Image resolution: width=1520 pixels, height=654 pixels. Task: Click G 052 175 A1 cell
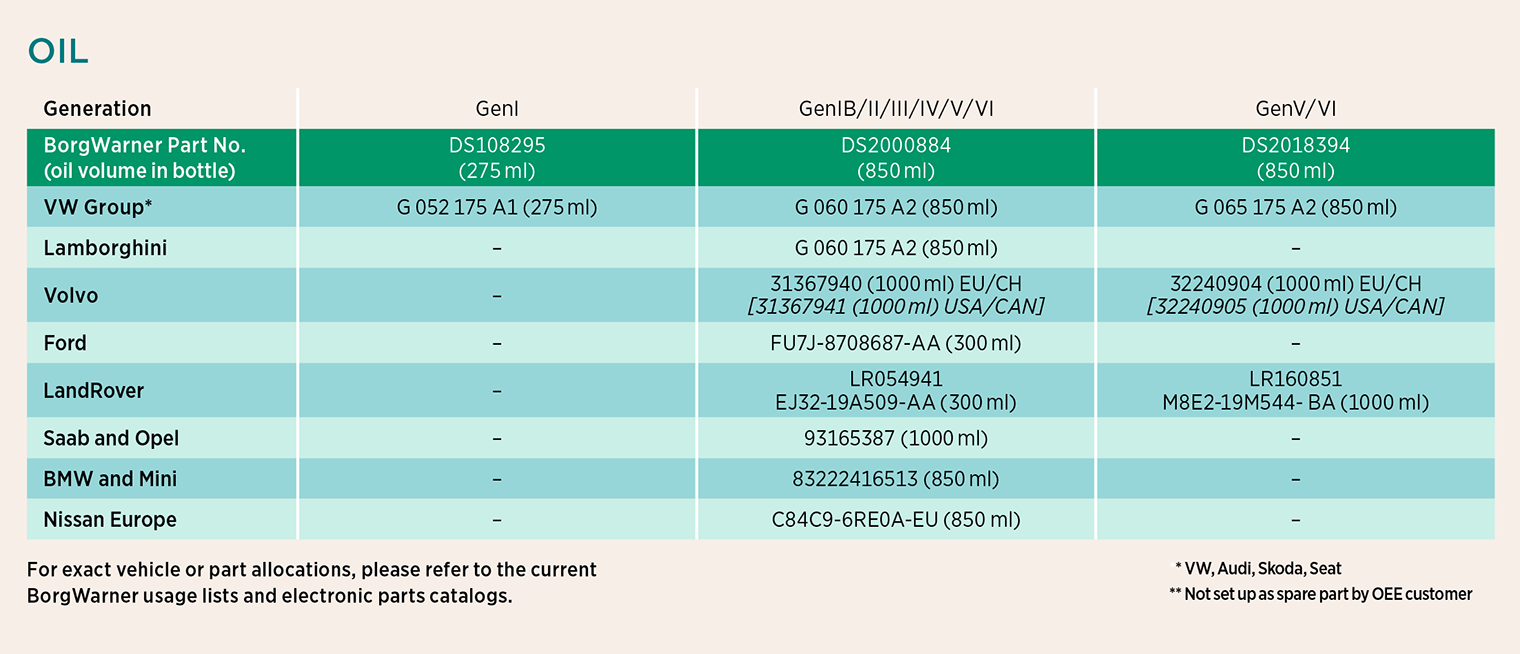click(x=497, y=208)
